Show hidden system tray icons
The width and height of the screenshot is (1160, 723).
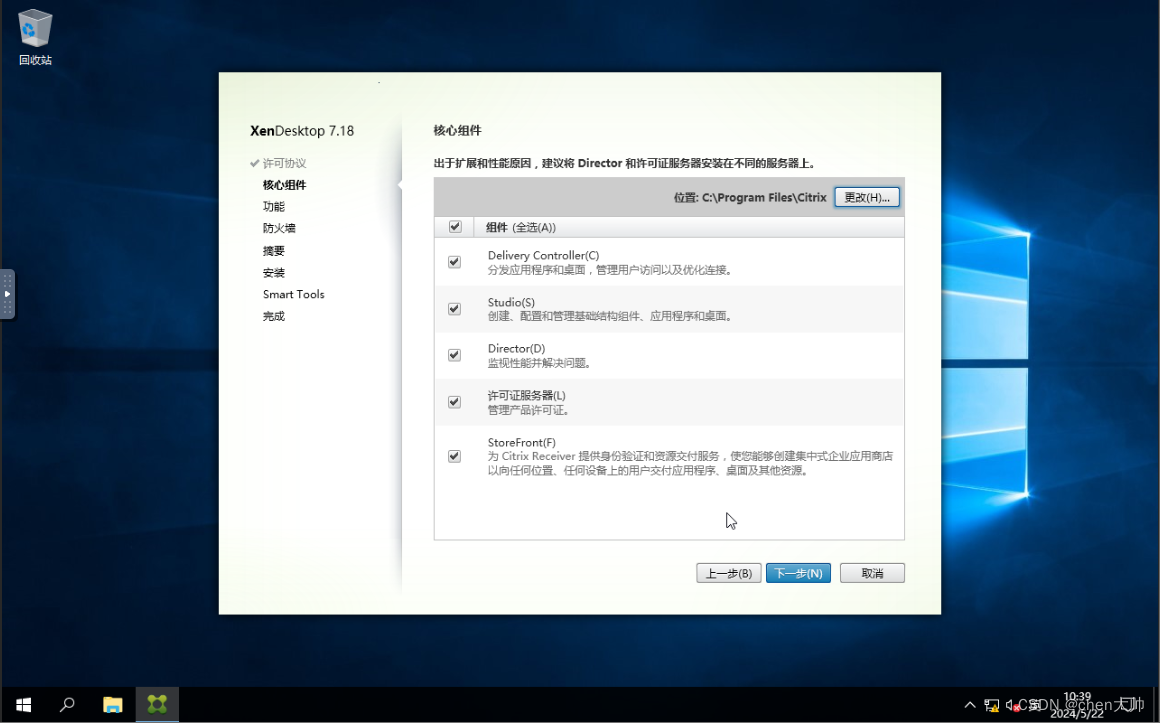coord(970,705)
